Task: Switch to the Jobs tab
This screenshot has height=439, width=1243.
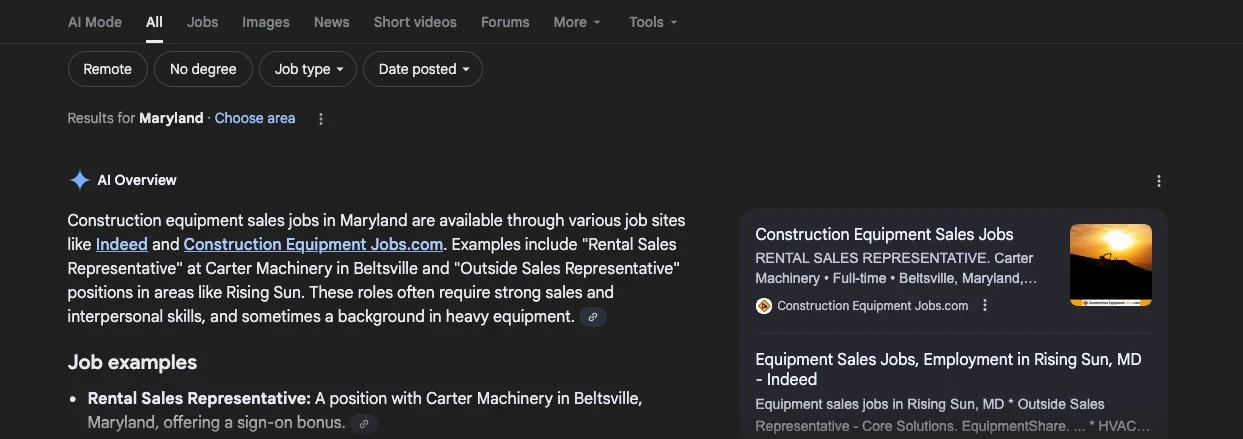Action: pyautogui.click(x=202, y=22)
